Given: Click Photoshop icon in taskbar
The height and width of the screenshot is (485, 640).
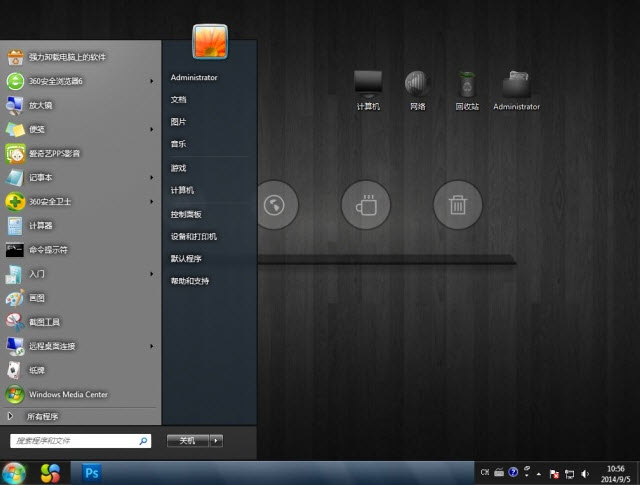Looking at the screenshot, I should [93, 472].
